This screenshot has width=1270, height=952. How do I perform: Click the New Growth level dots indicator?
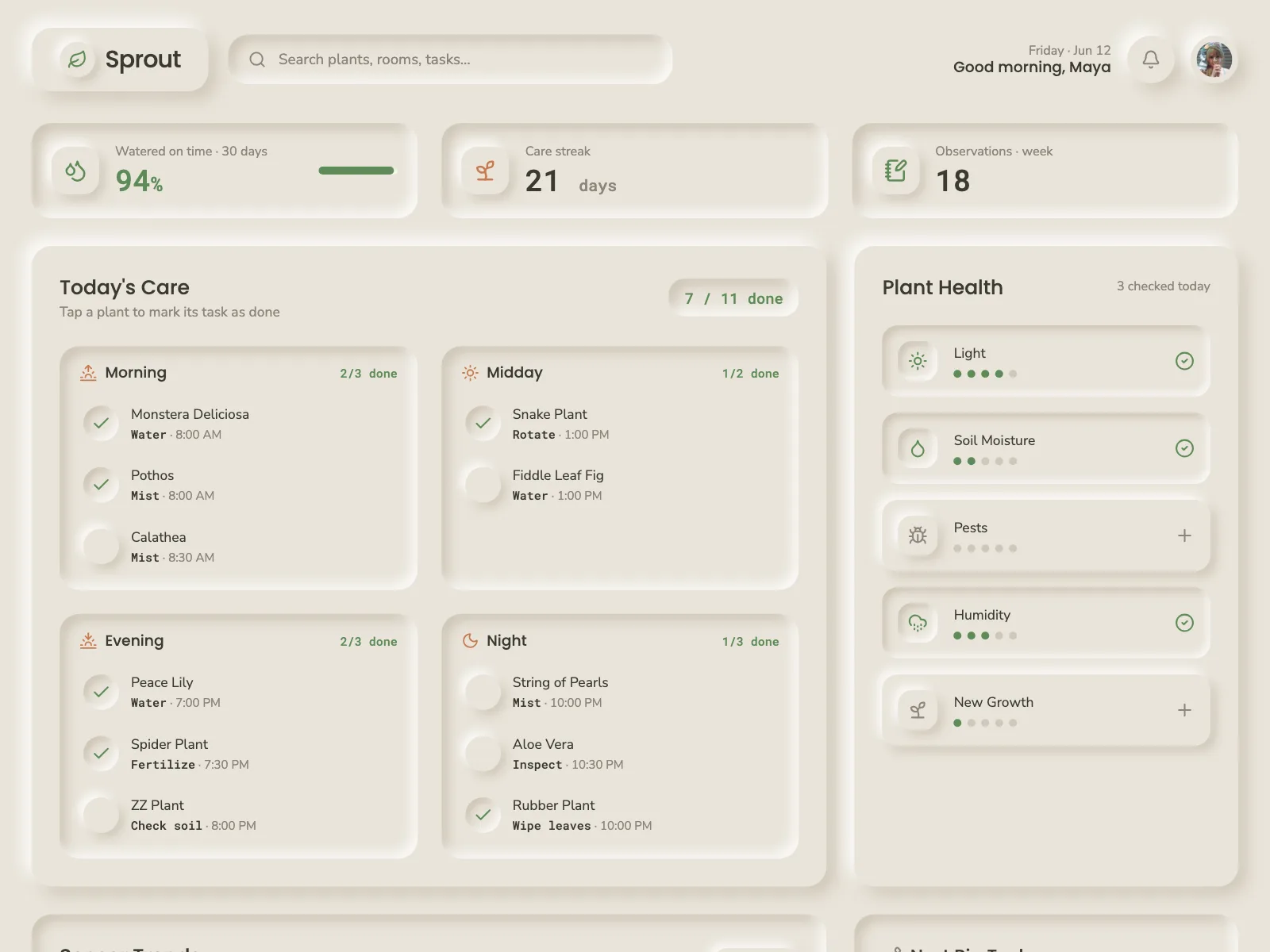[985, 723]
